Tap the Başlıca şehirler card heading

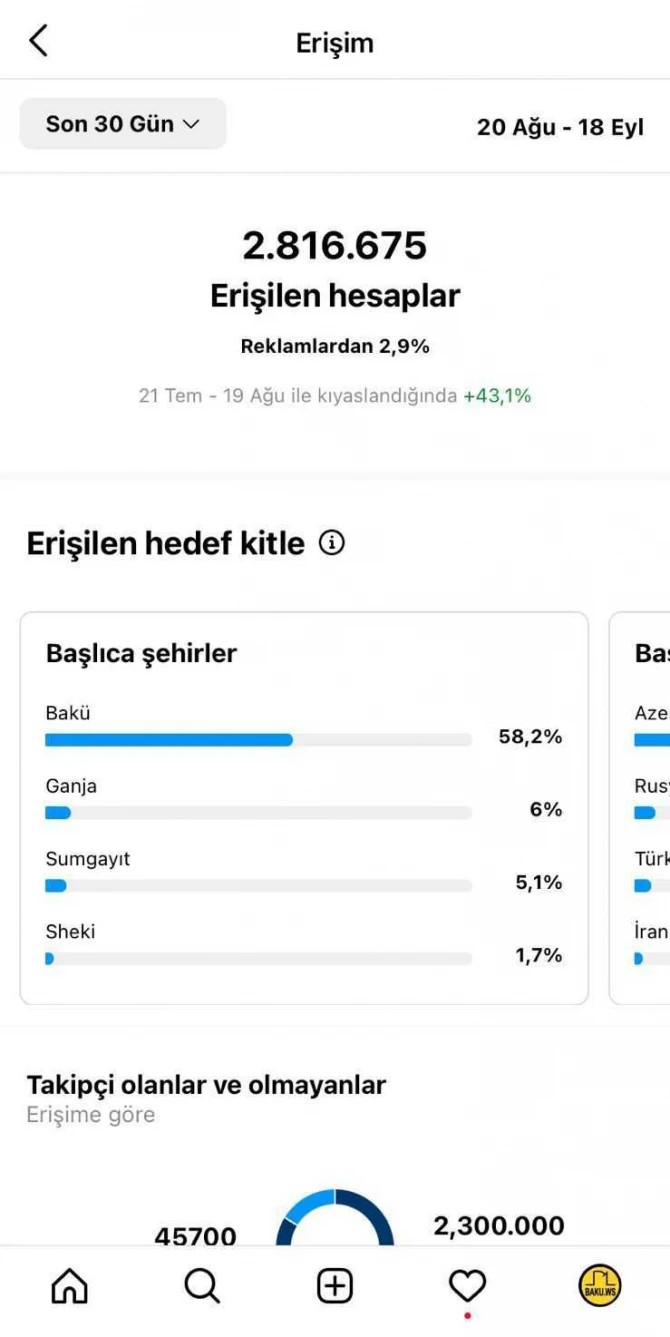pyautogui.click(x=142, y=654)
